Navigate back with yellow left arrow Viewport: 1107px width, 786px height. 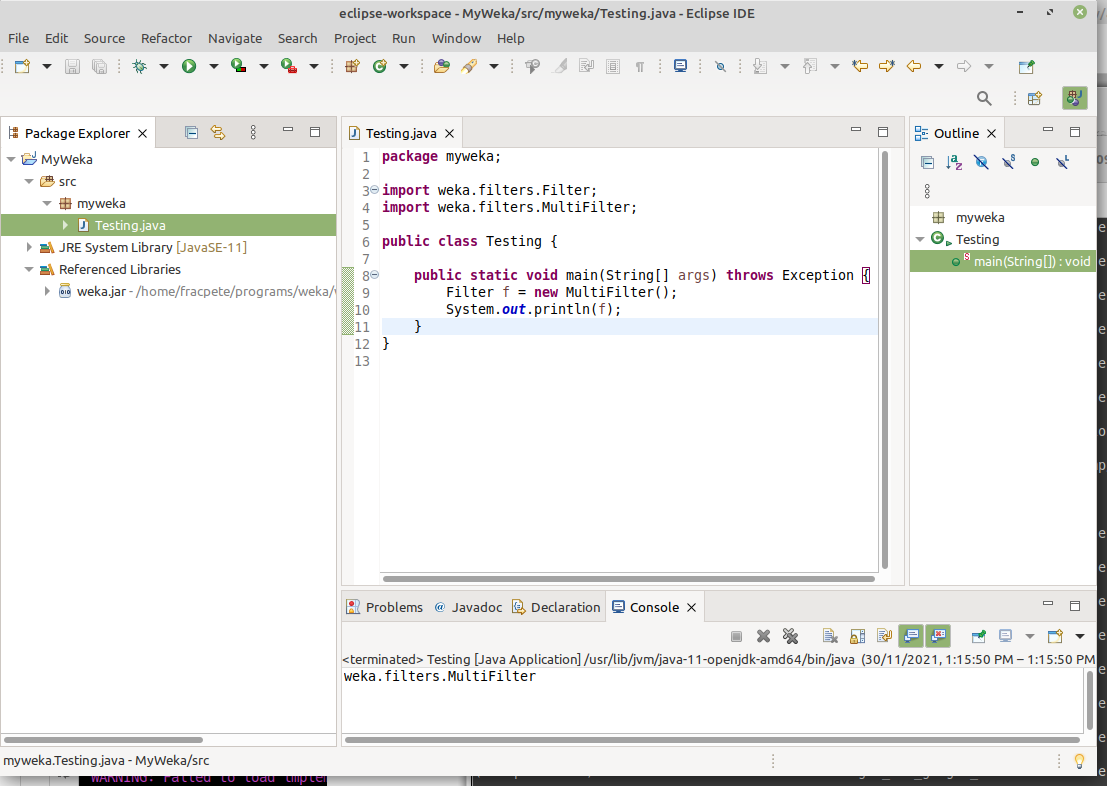coord(914,66)
